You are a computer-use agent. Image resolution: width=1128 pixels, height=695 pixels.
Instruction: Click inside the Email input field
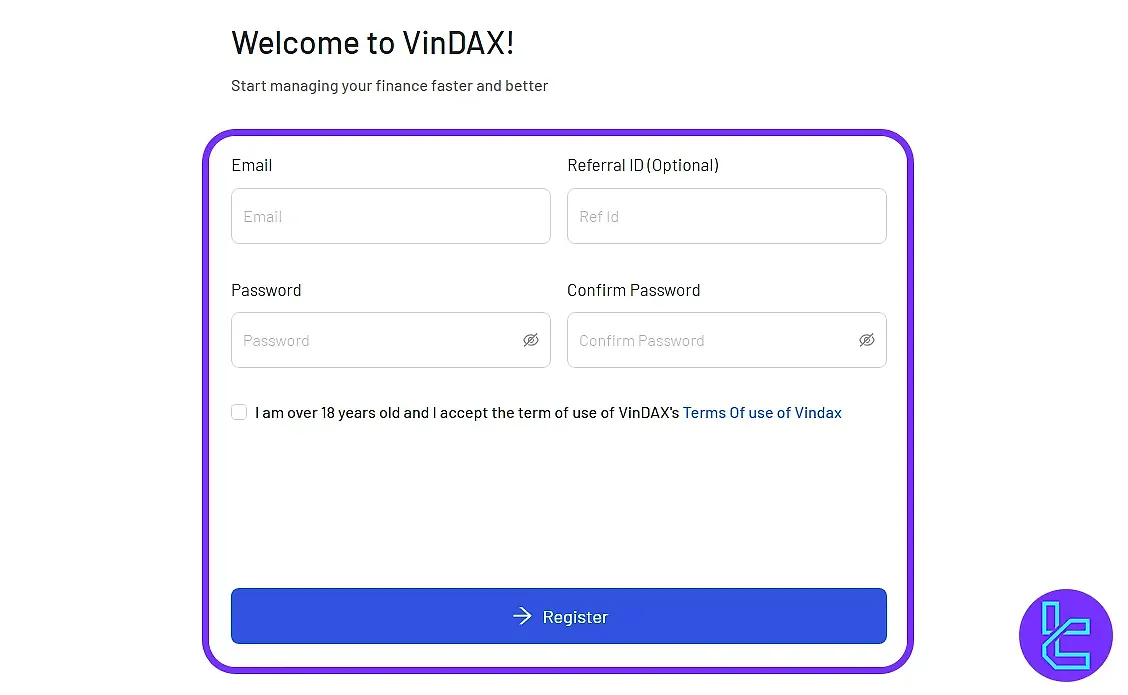coord(390,216)
